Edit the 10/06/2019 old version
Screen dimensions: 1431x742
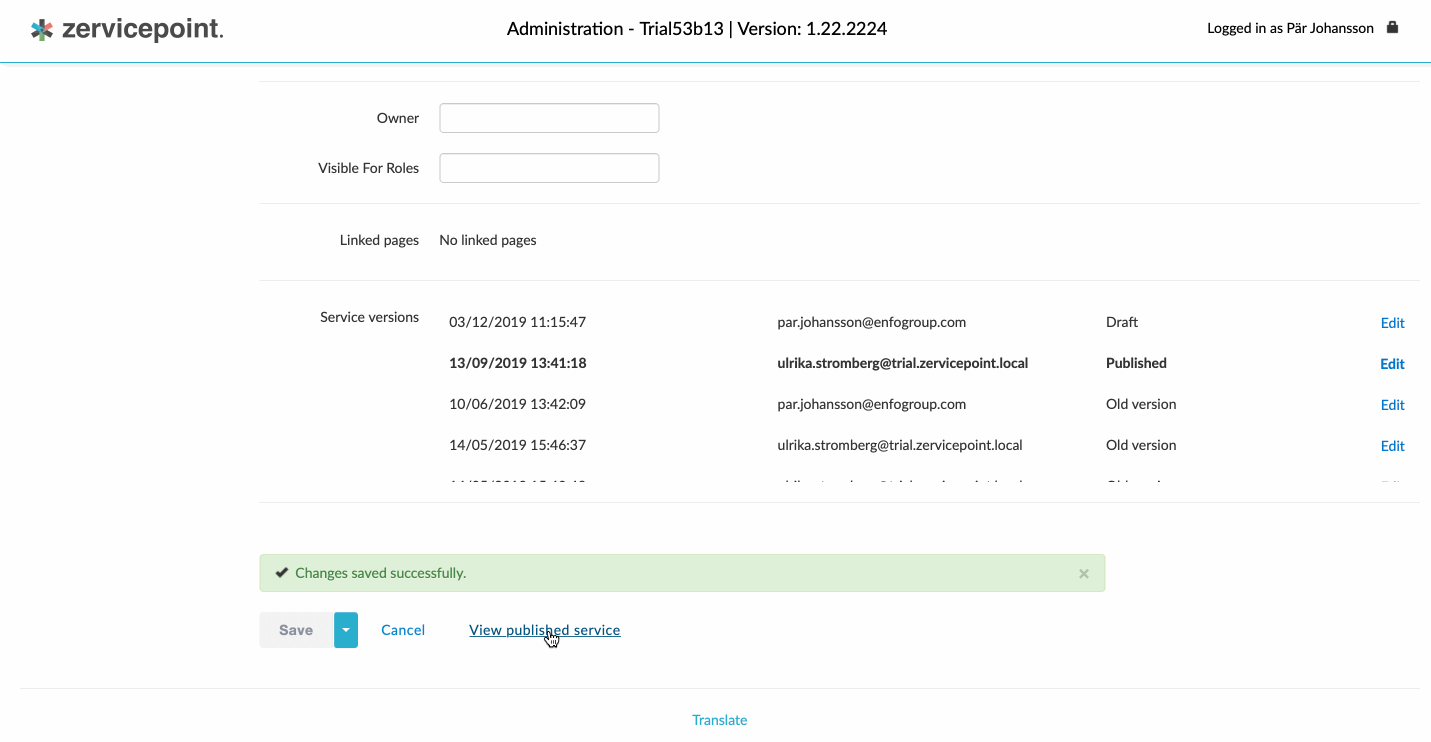click(x=1392, y=405)
